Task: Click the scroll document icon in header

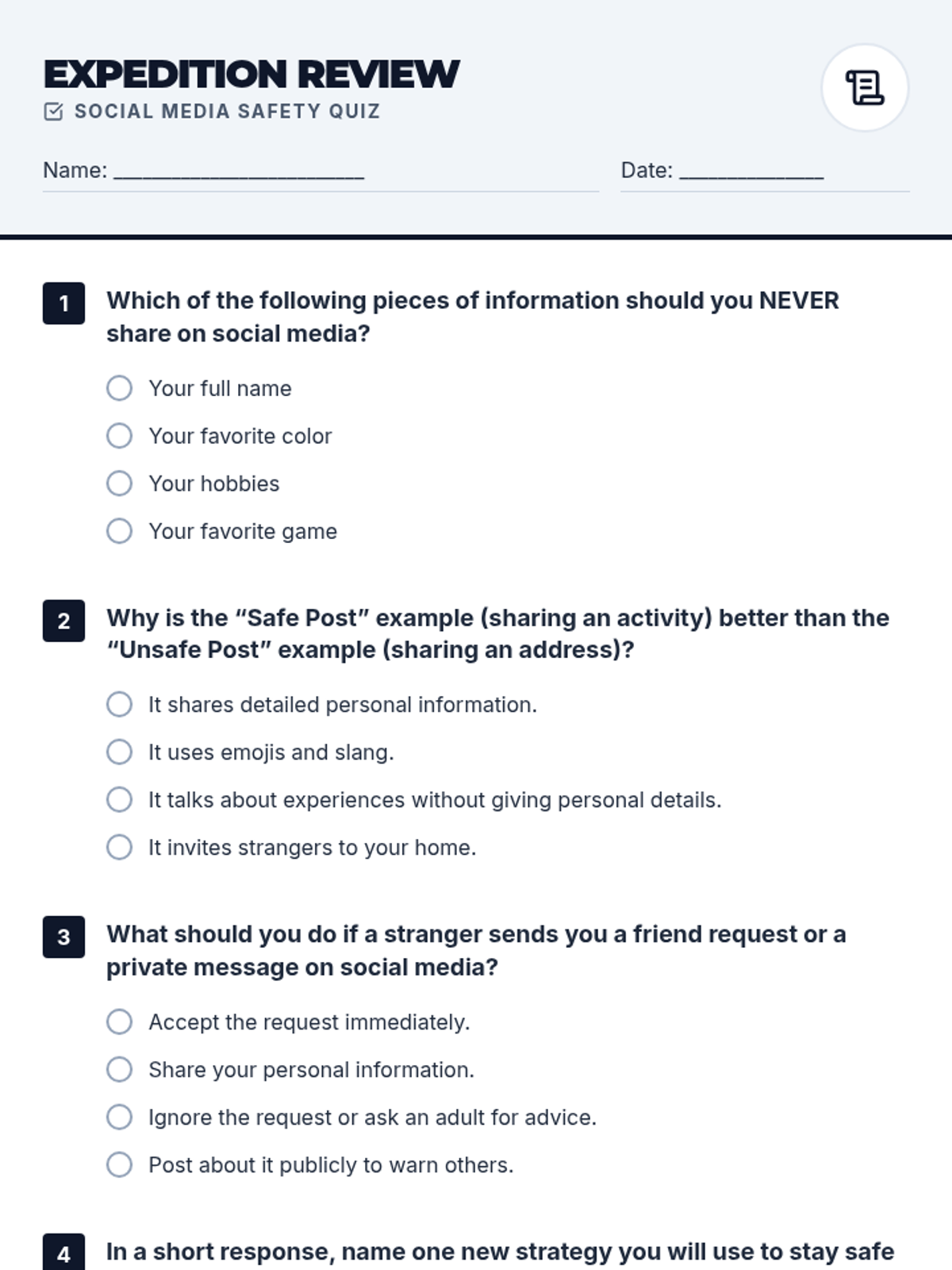Action: point(865,87)
